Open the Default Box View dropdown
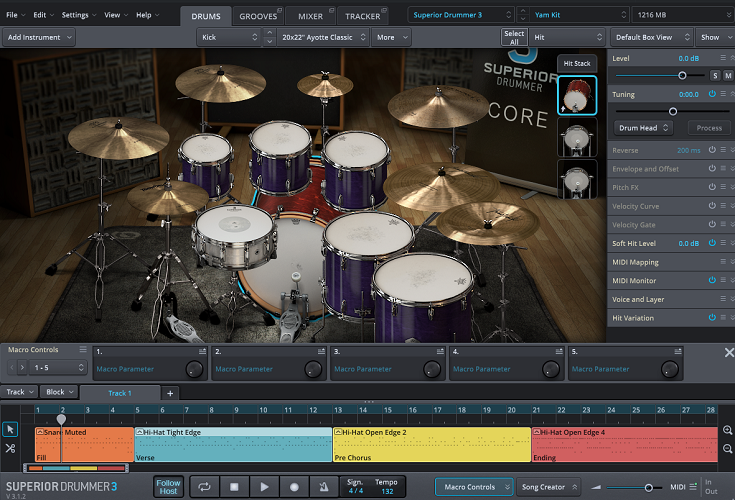The height and width of the screenshot is (500, 735). click(652, 37)
